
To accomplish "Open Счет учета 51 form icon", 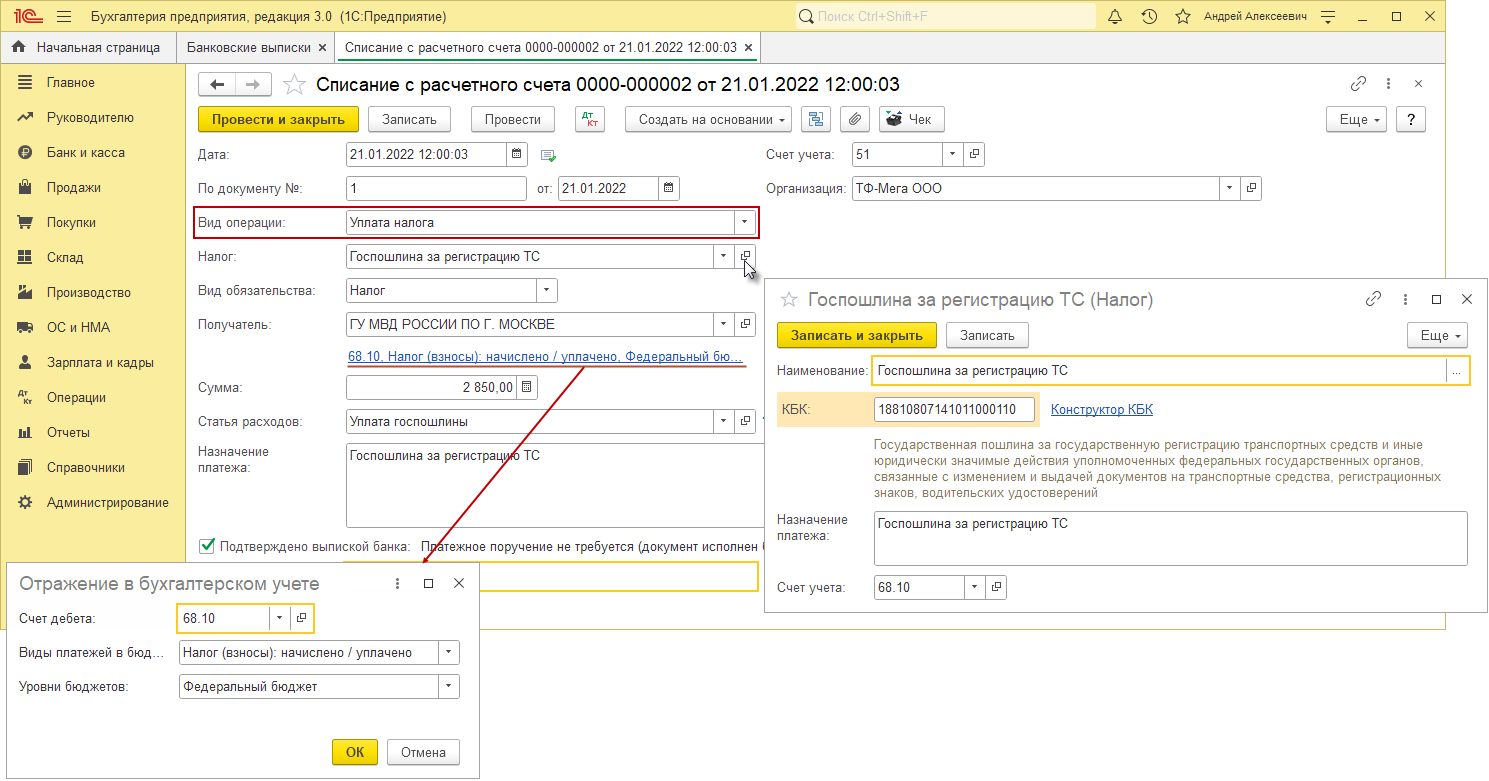I will [x=975, y=154].
